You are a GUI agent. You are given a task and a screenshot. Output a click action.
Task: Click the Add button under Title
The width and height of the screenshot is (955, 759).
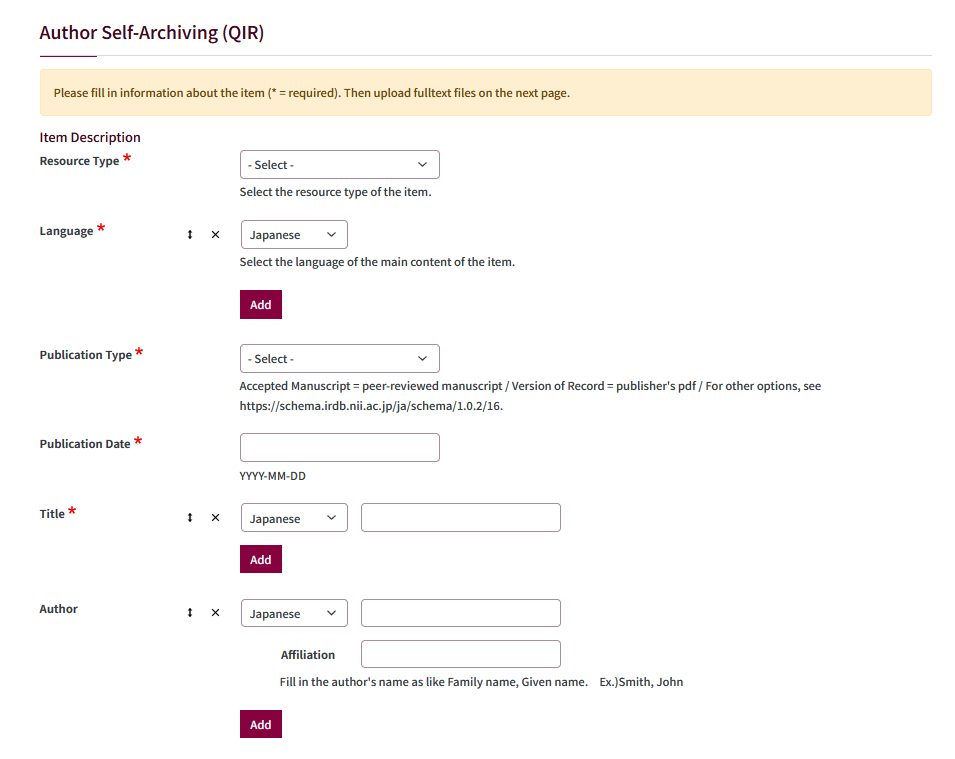tap(261, 559)
